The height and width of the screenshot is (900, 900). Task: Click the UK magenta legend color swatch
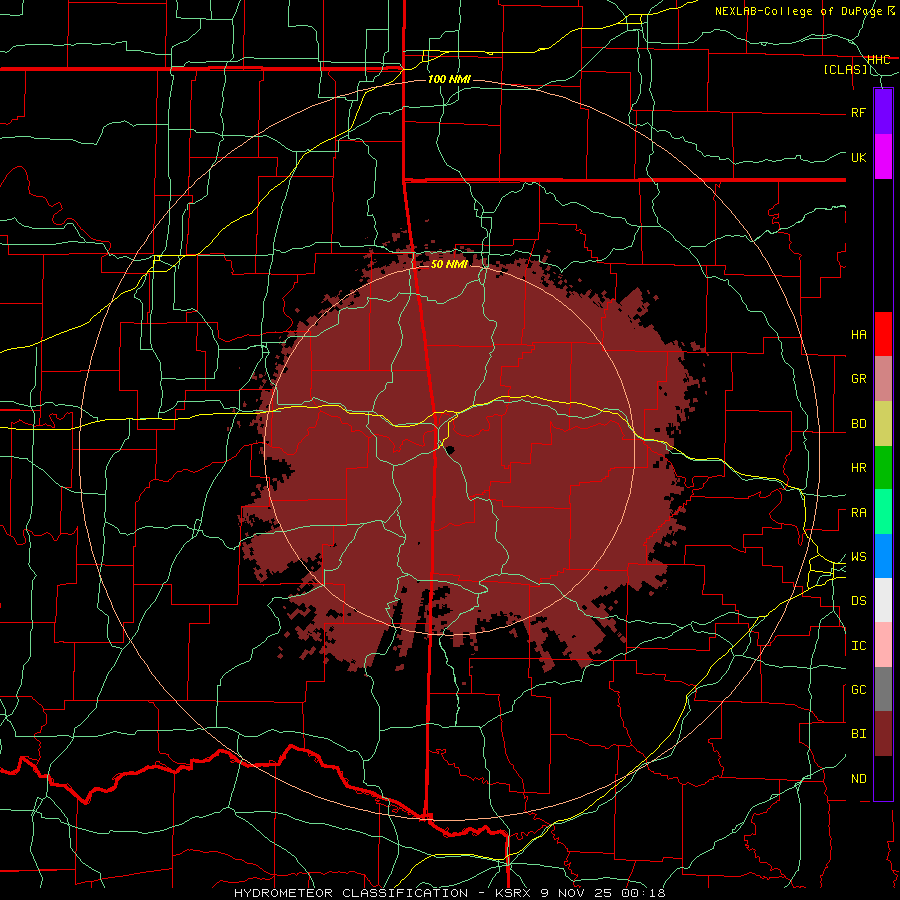pos(883,157)
